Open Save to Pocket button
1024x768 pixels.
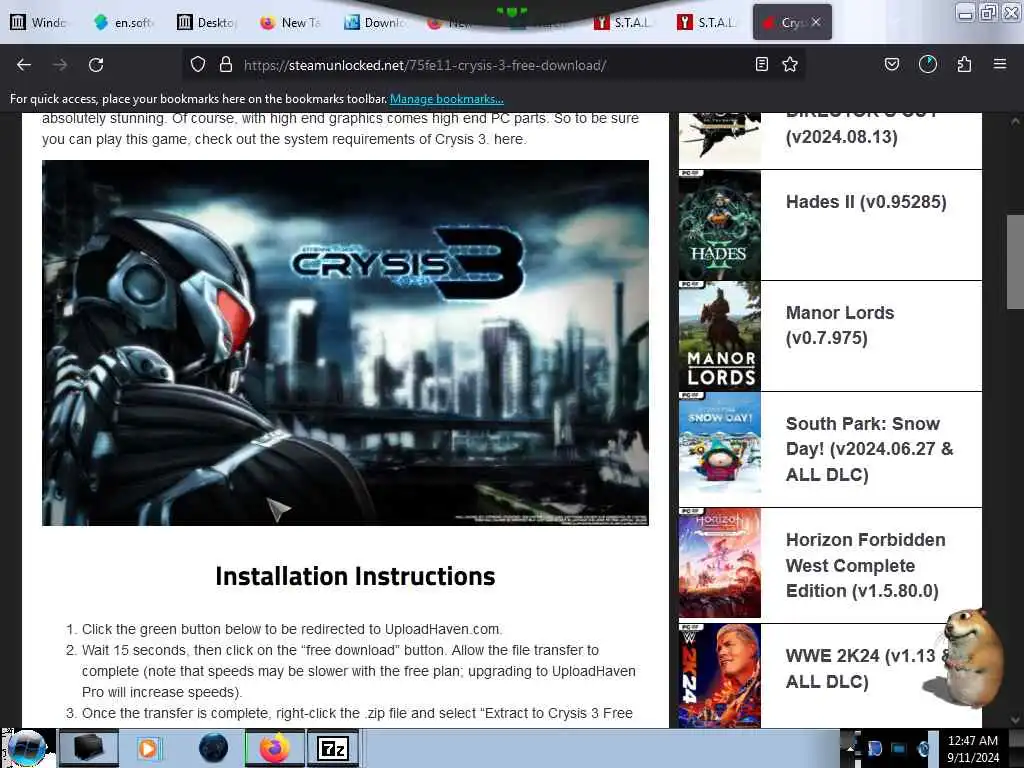891,64
